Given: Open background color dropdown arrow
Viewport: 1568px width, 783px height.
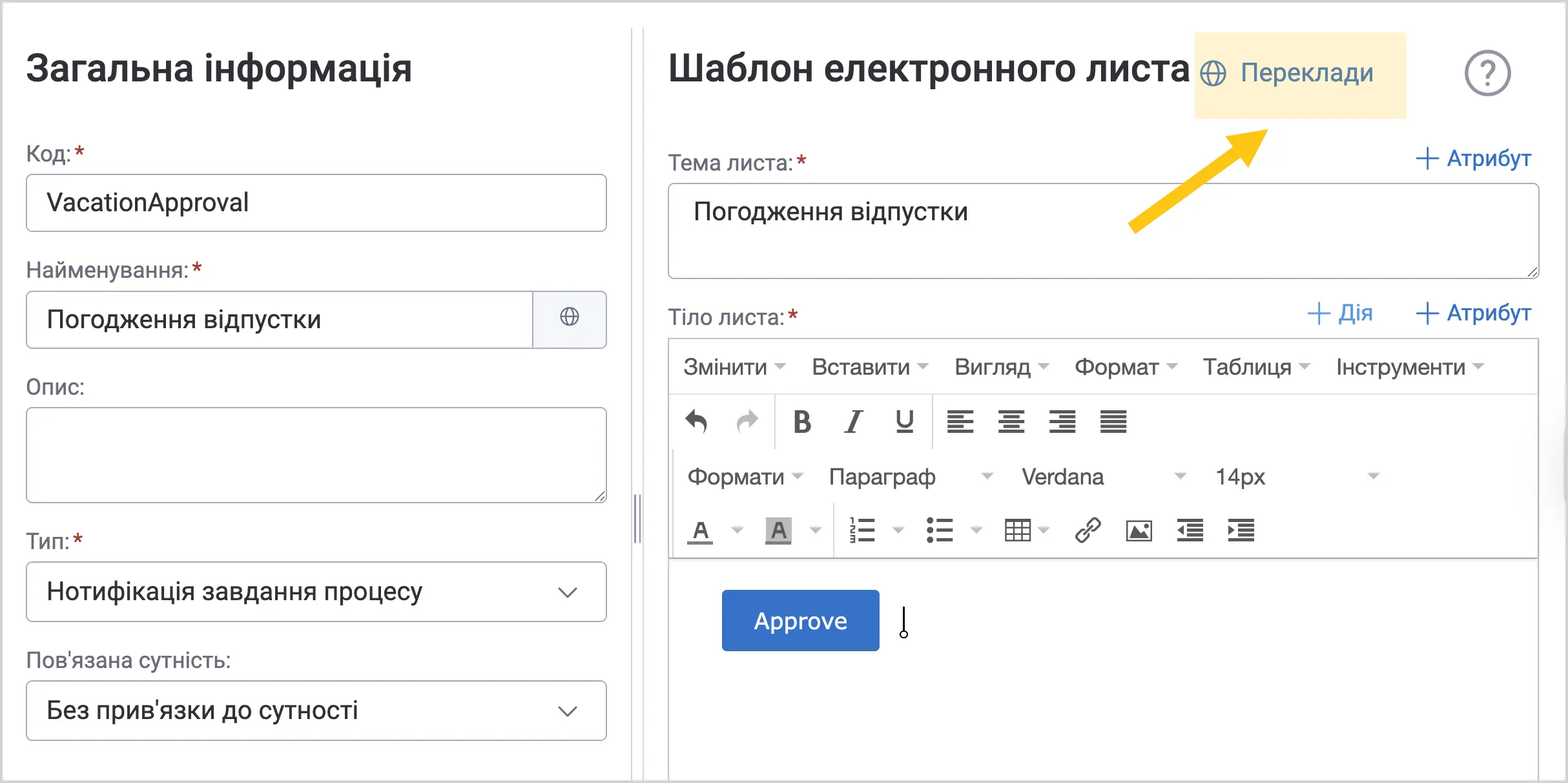Looking at the screenshot, I should pos(816,531).
